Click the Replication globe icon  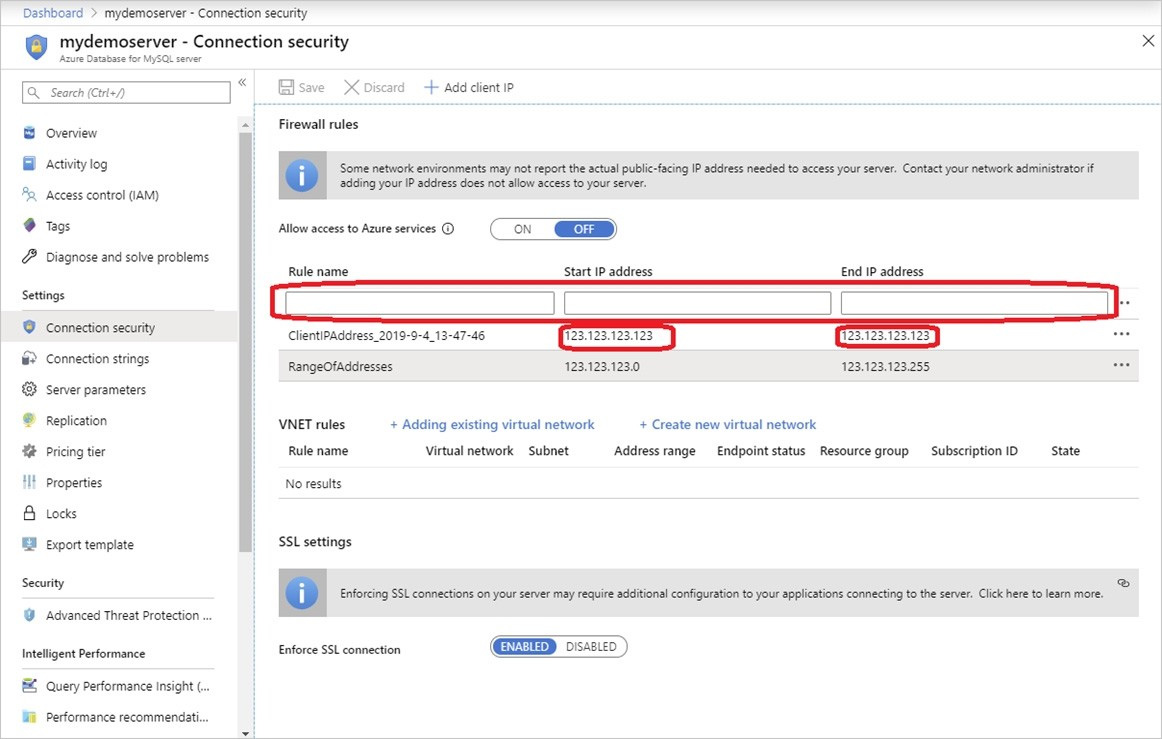tap(30, 420)
